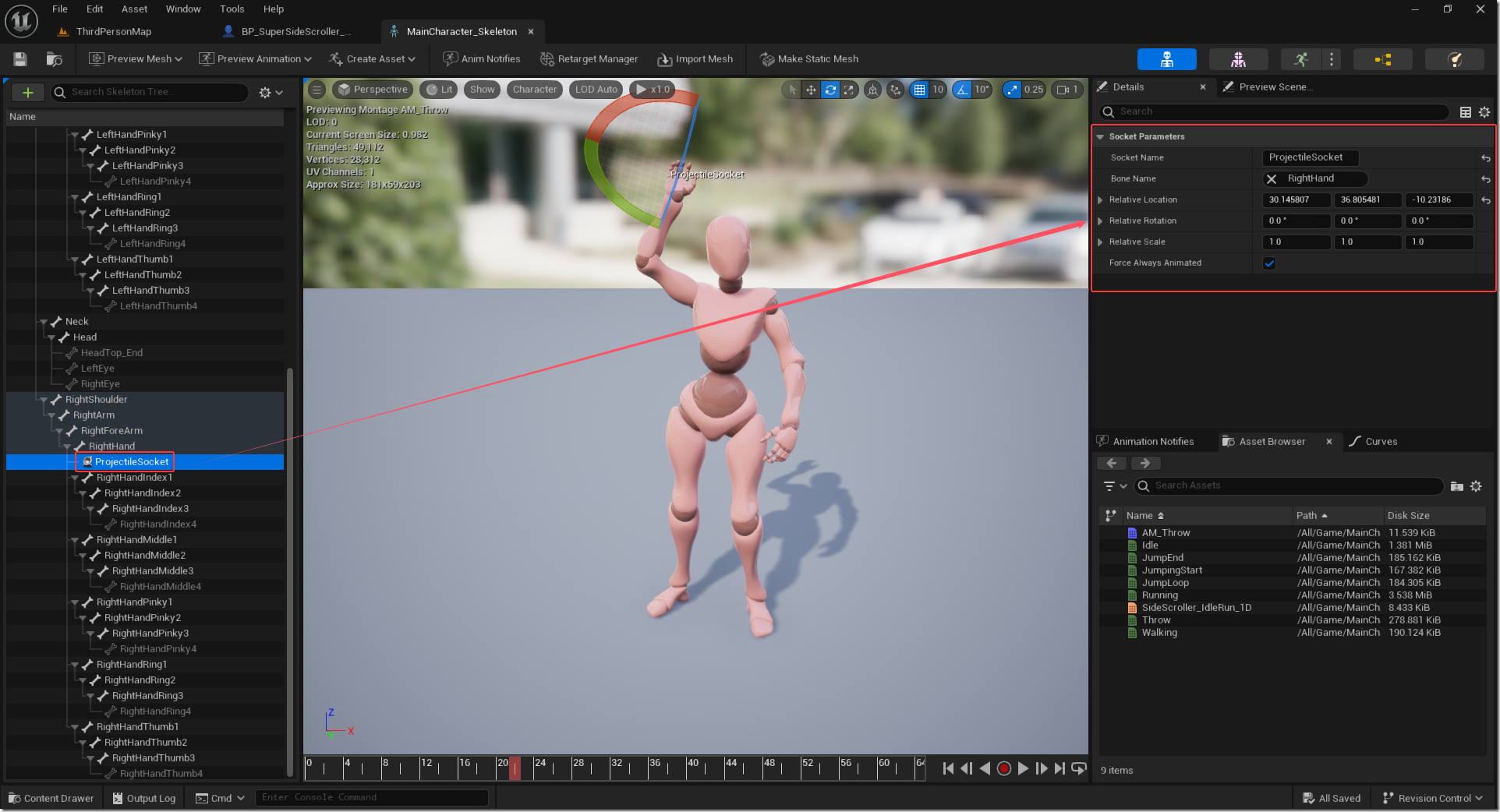Toggle Force Always Animated checkbox
The width and height of the screenshot is (1500, 812).
(x=1269, y=263)
